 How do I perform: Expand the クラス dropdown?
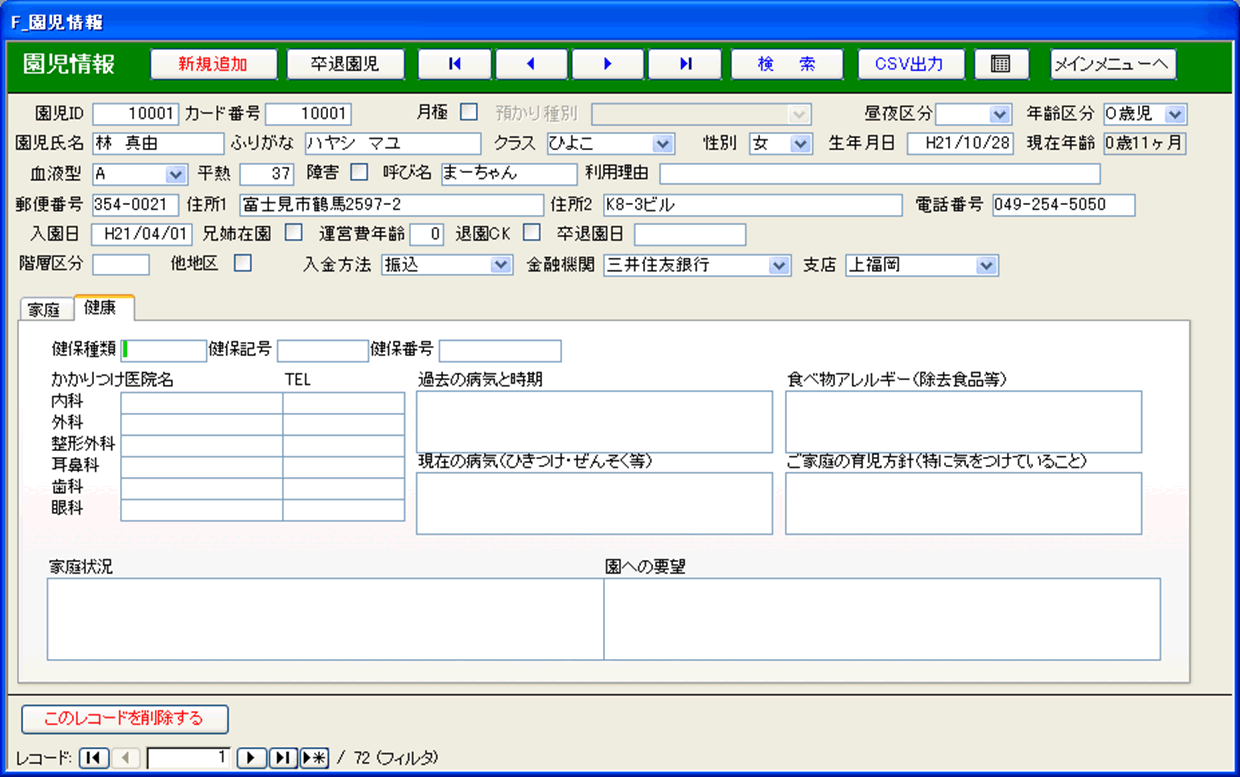[x=662, y=144]
